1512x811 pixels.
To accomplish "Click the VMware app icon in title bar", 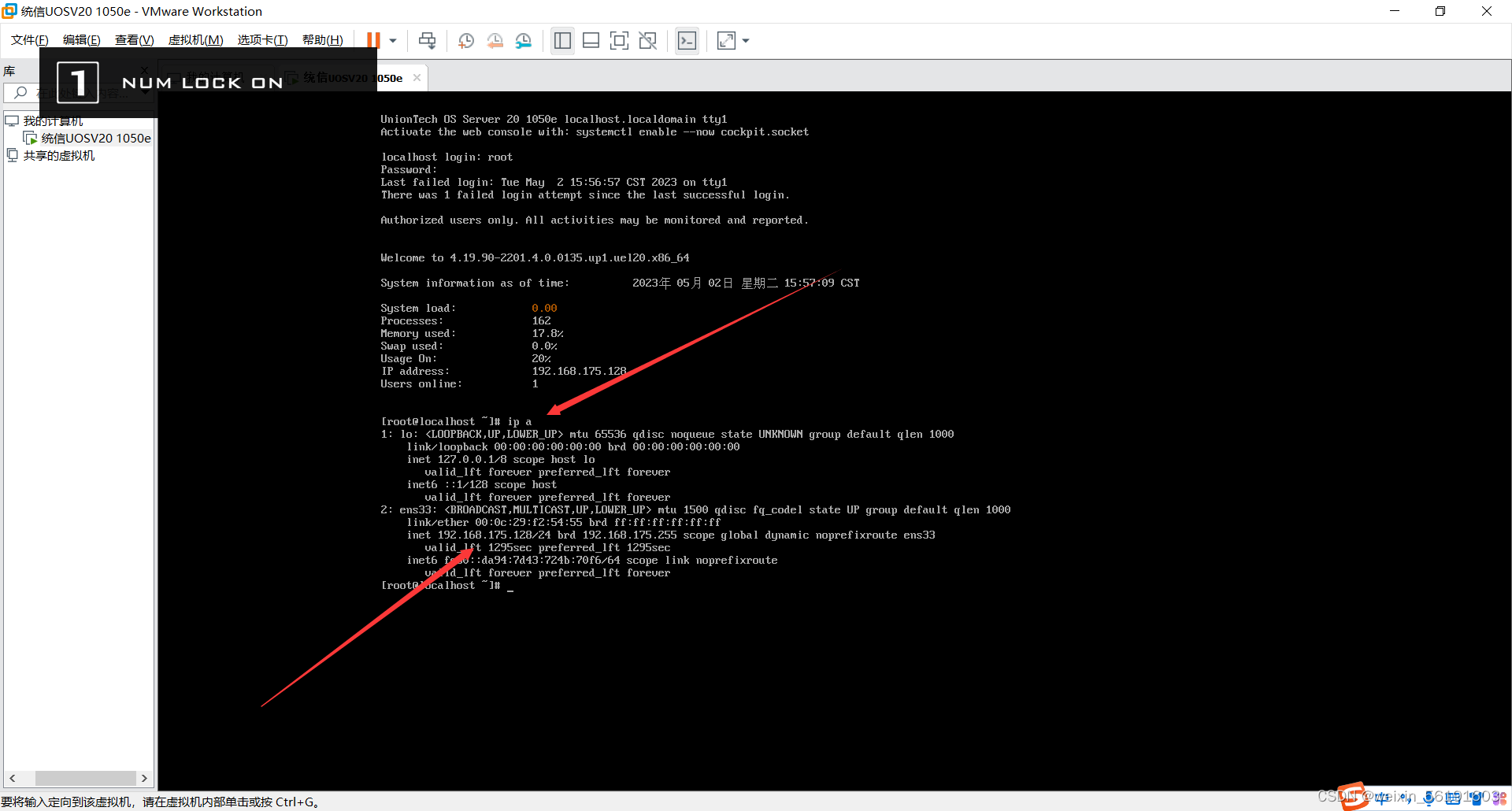I will coord(9,11).
